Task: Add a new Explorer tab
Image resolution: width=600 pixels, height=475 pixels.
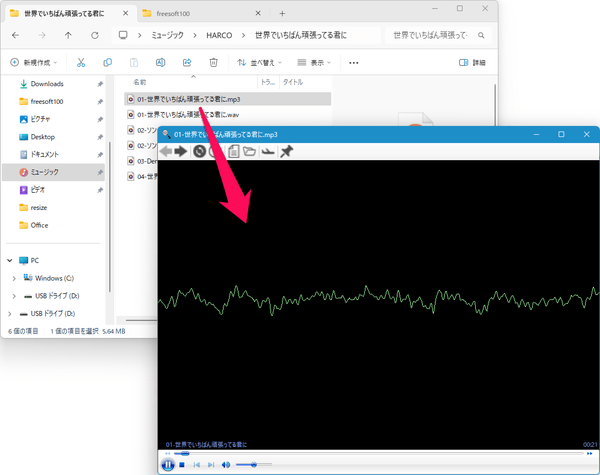Action: pos(282,14)
